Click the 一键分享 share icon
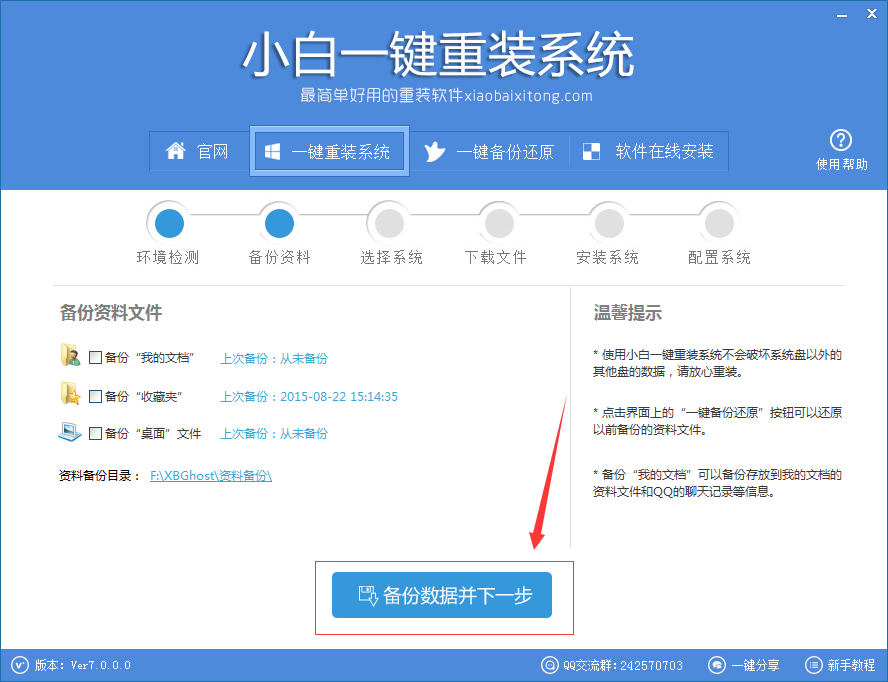Image resolution: width=888 pixels, height=682 pixels. [x=717, y=665]
